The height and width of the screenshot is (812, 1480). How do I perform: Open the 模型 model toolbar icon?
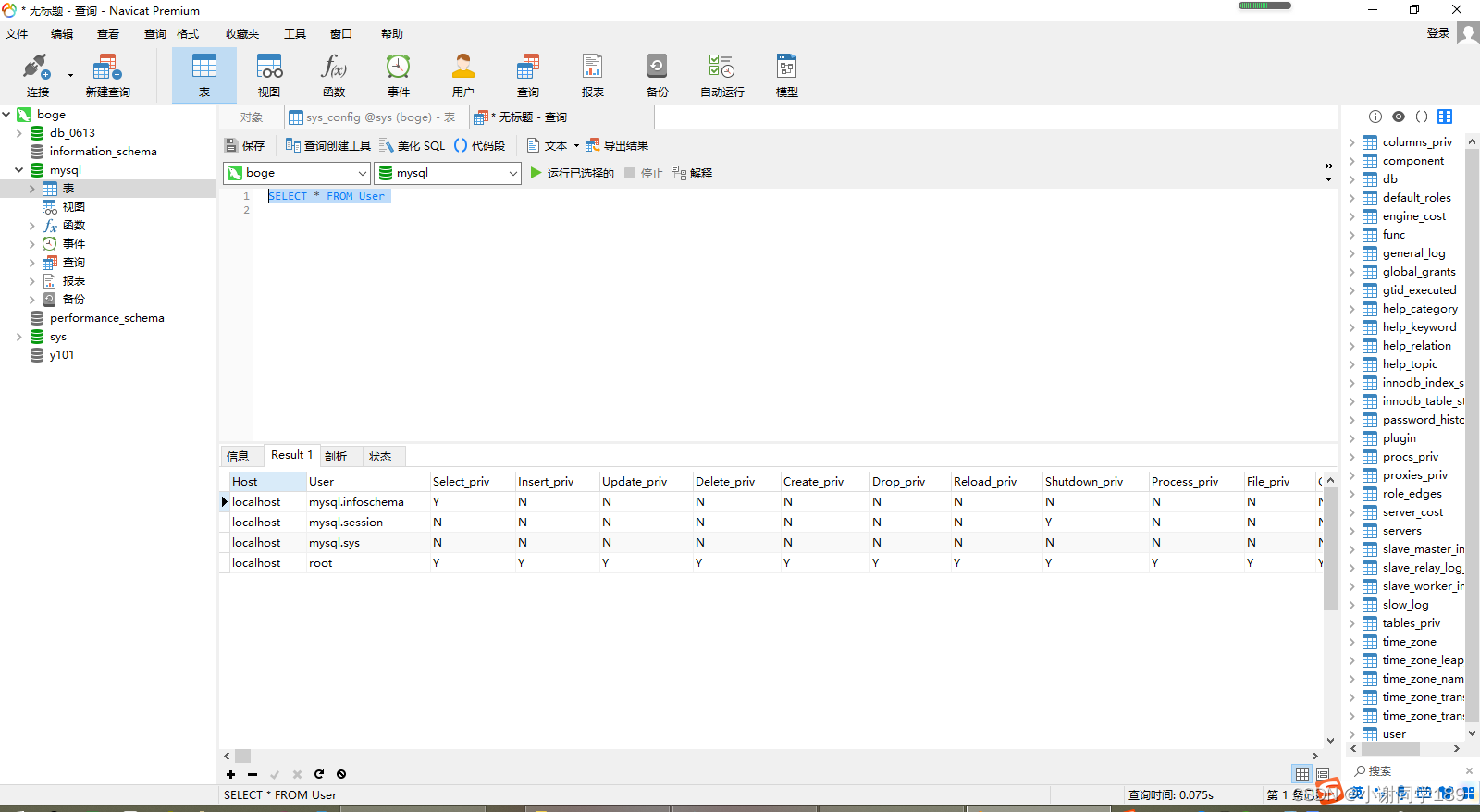click(x=787, y=75)
